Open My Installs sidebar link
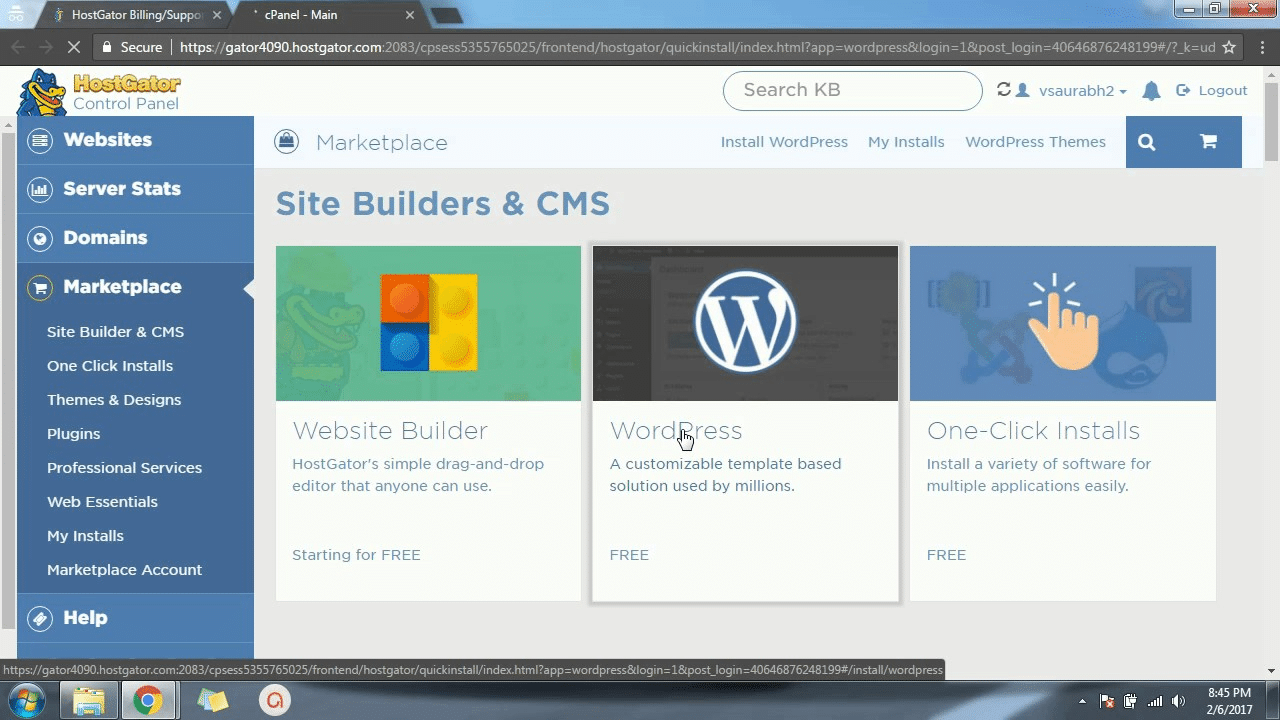Screen dimensions: 1280x720 tap(85, 536)
